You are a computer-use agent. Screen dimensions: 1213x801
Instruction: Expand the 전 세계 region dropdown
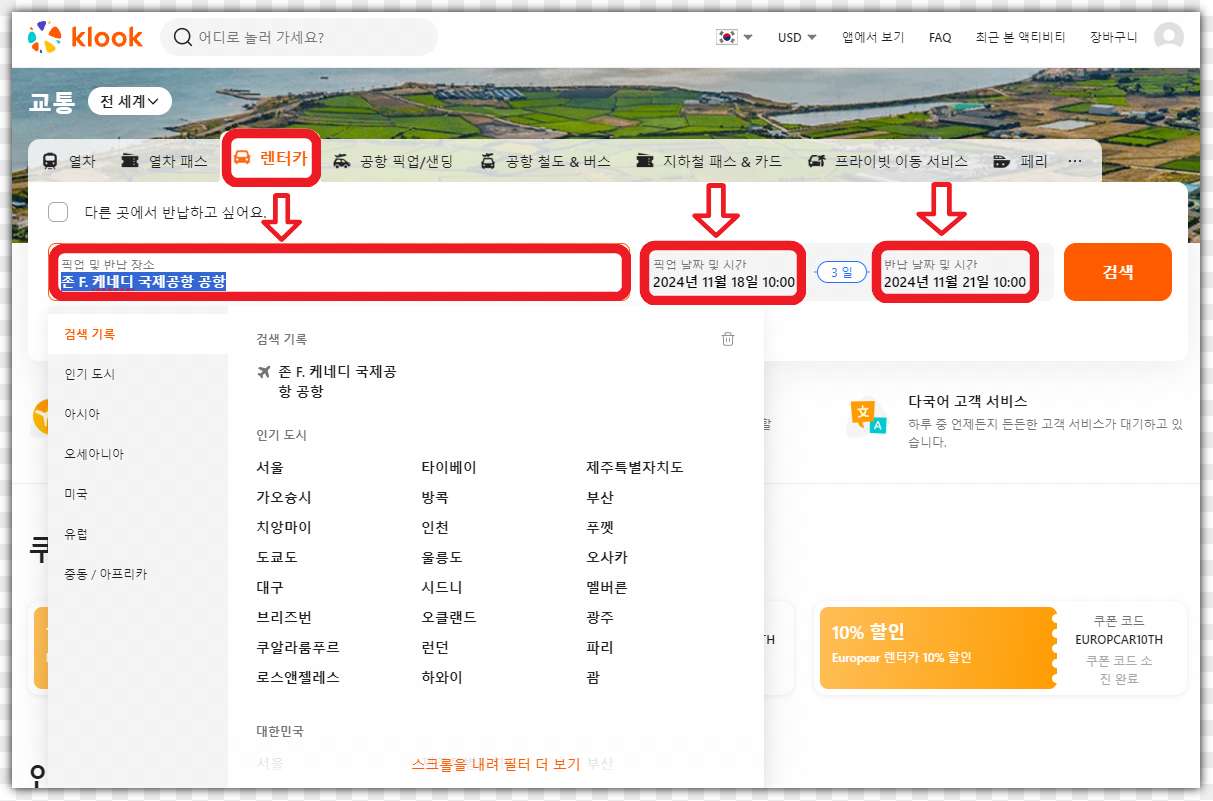coord(130,101)
